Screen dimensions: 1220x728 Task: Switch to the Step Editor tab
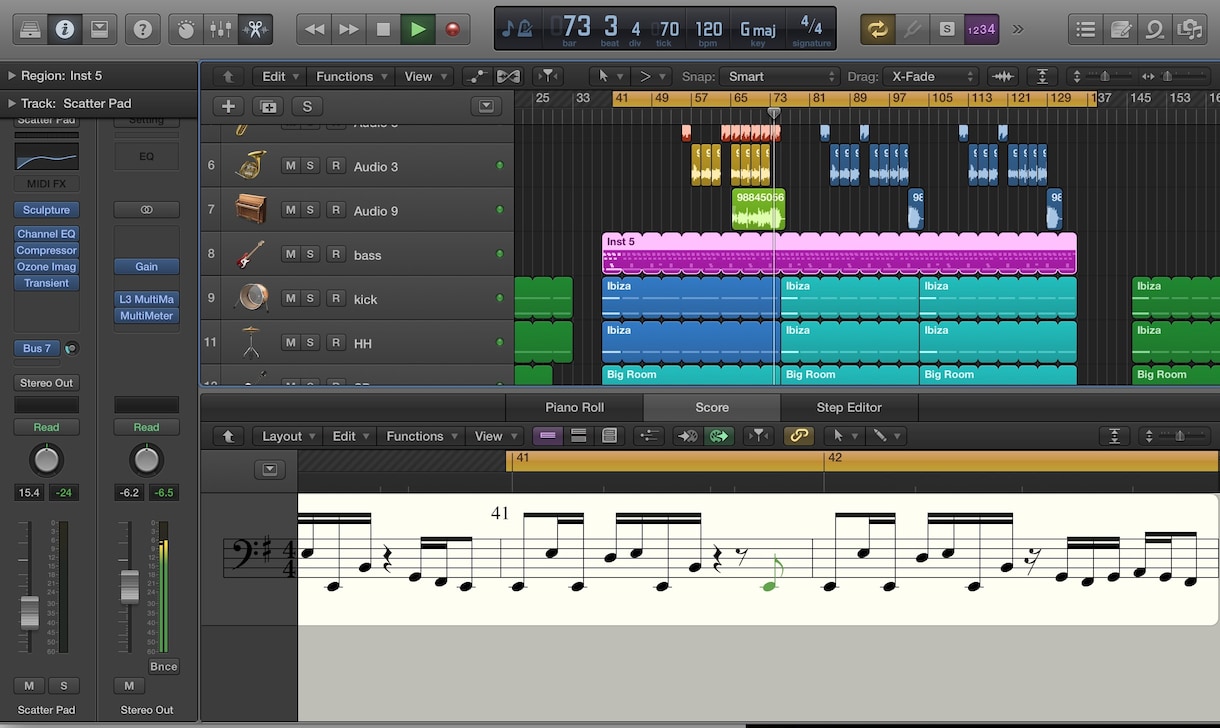[848, 407]
